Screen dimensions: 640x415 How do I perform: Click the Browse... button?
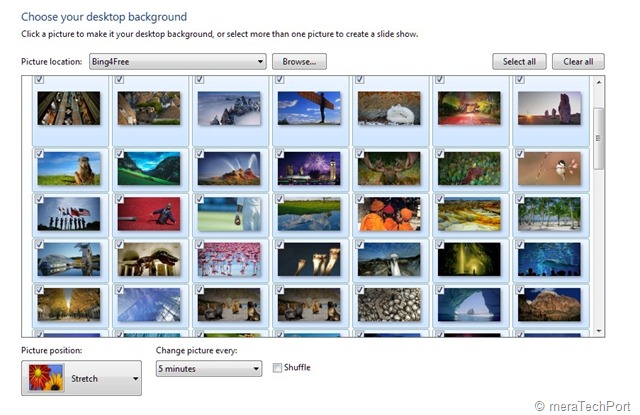(299, 62)
